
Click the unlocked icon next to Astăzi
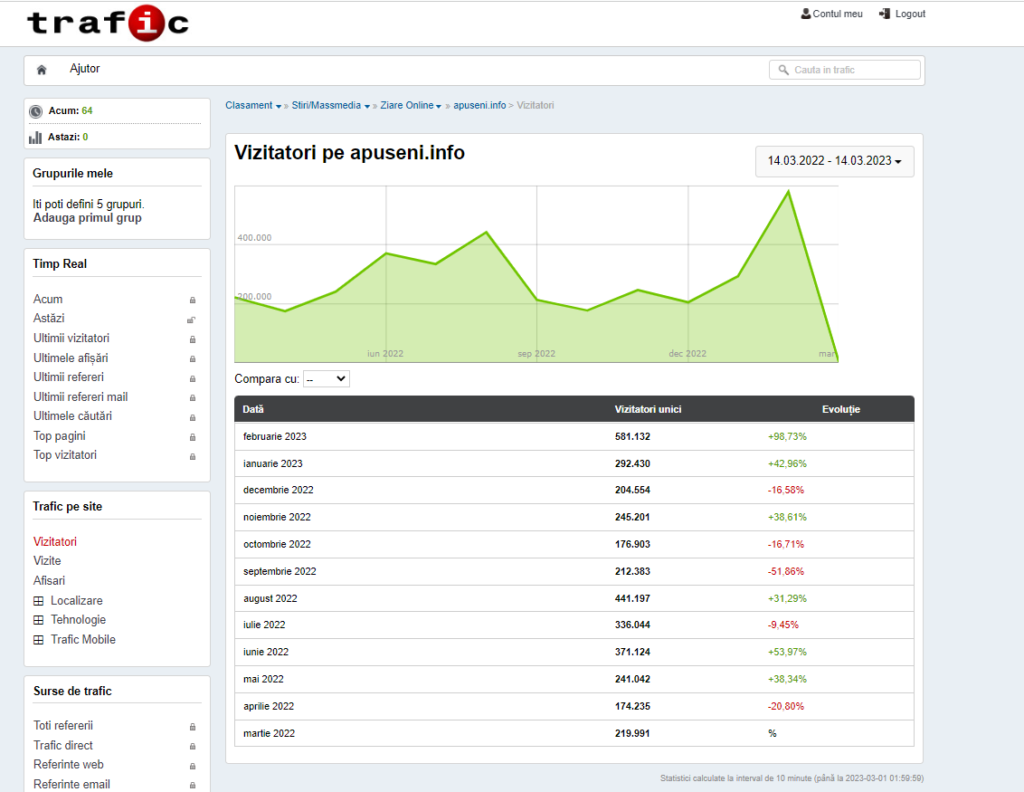coord(191,320)
